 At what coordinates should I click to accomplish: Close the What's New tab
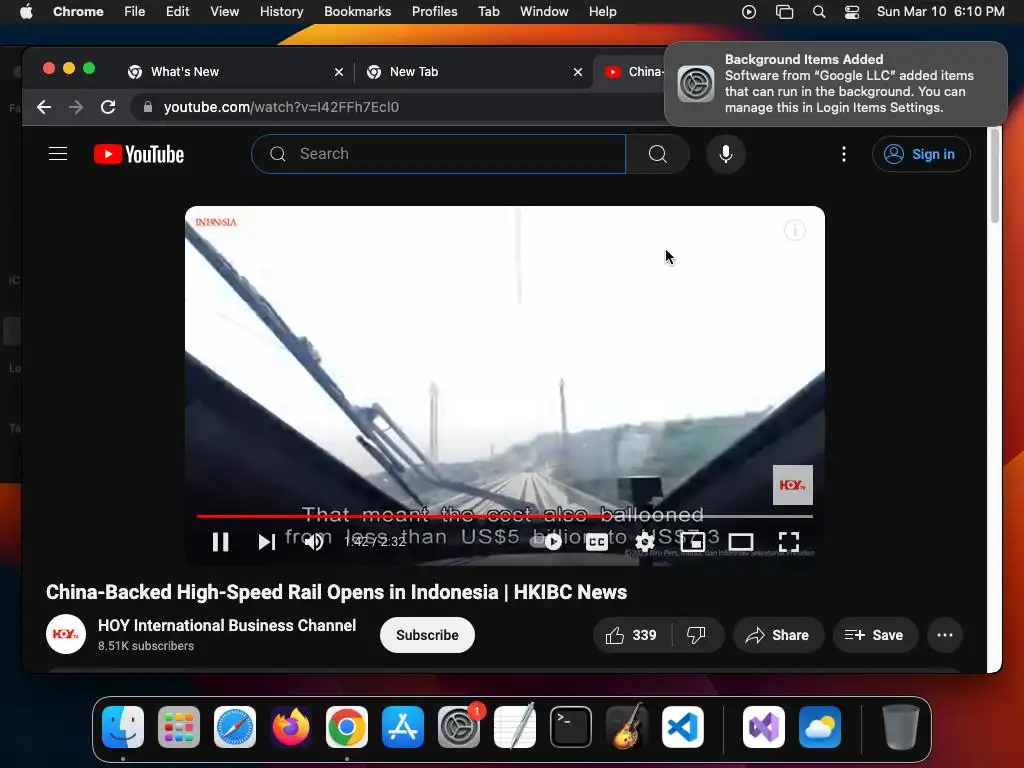point(339,72)
